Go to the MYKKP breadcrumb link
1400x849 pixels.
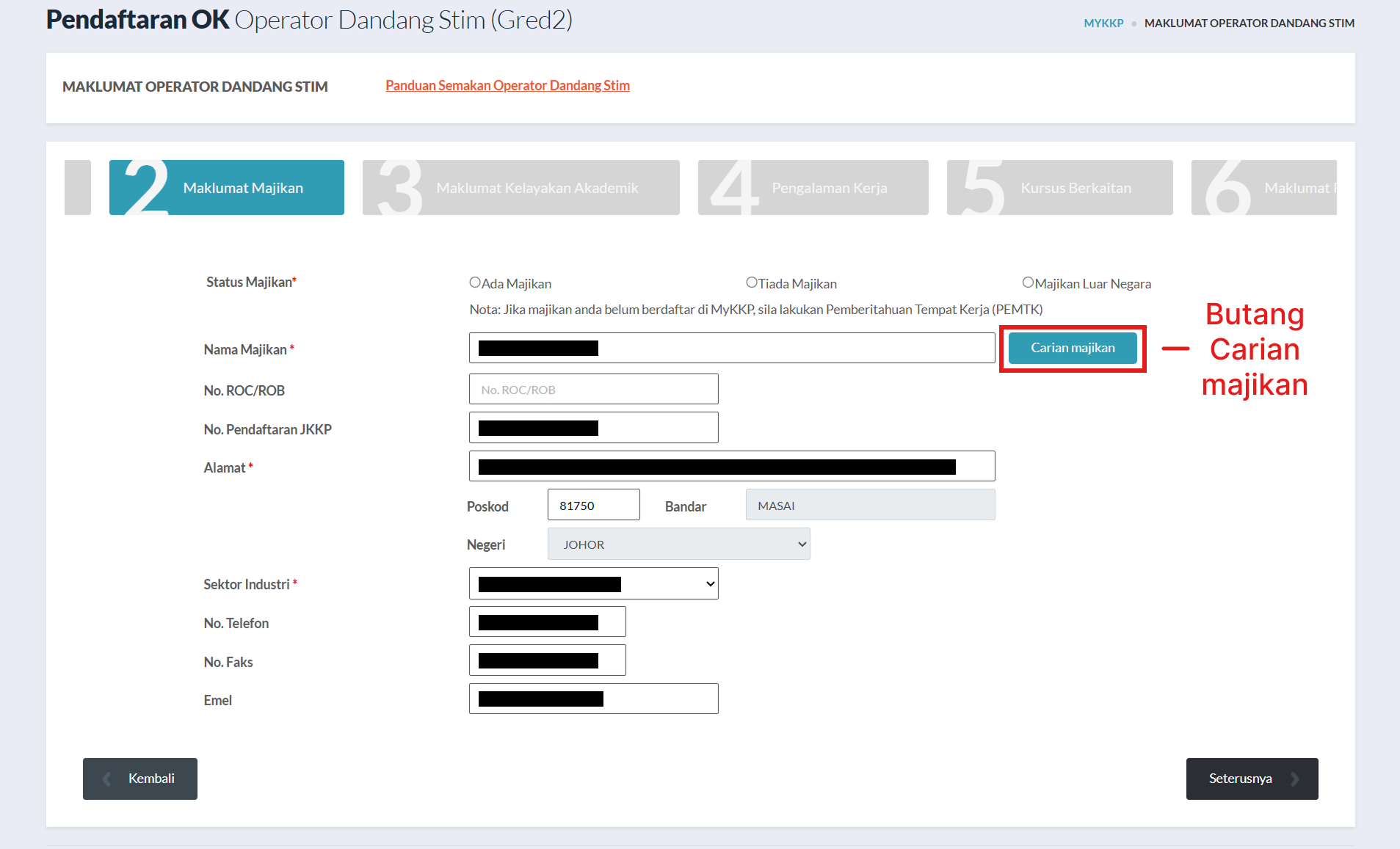tap(1103, 23)
